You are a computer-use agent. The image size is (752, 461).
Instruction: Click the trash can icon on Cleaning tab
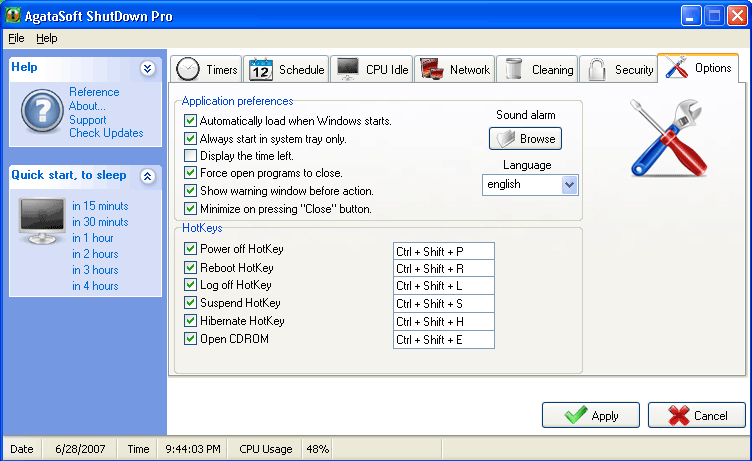tap(514, 69)
